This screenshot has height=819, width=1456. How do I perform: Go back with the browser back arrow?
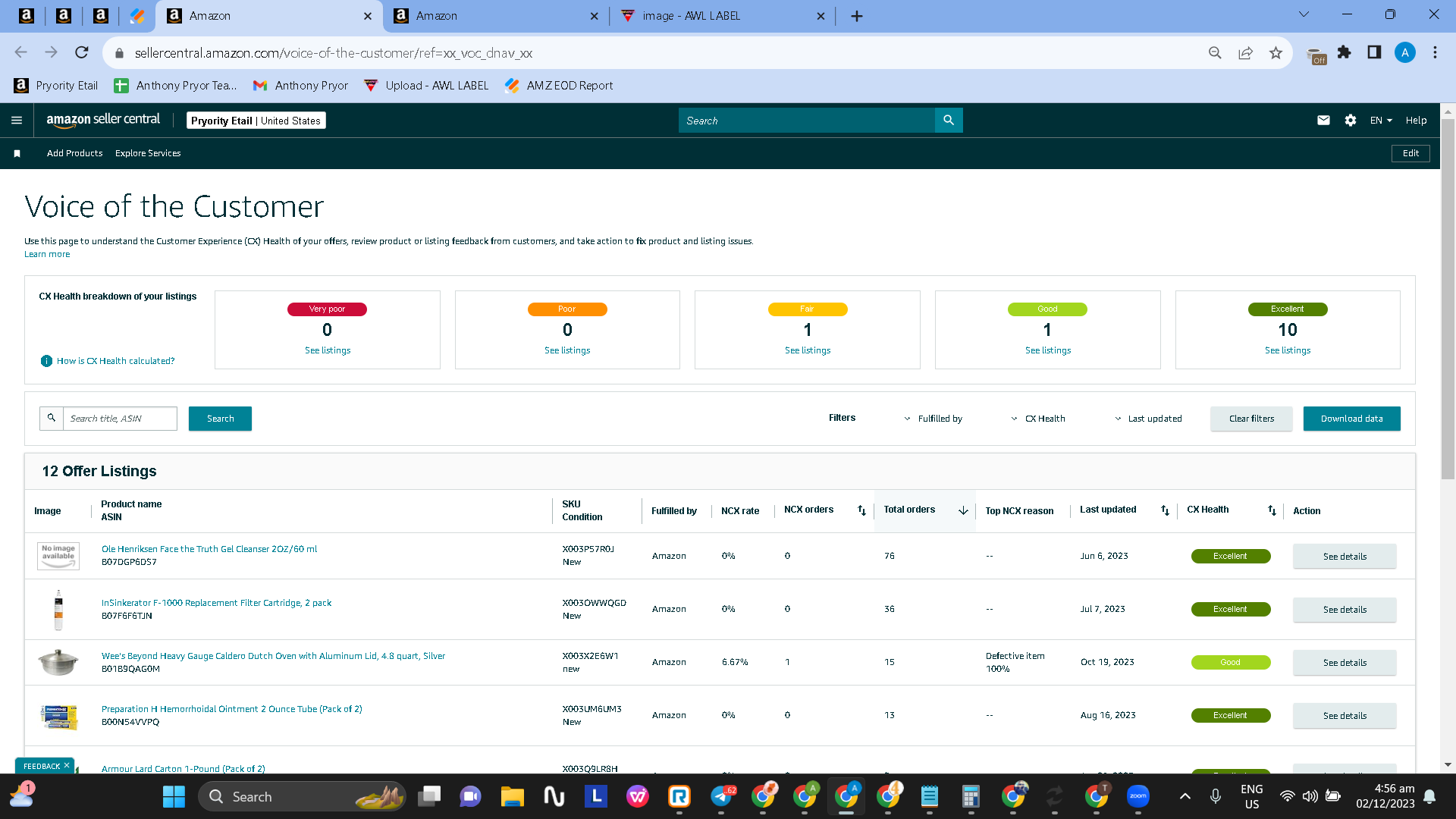[21, 52]
